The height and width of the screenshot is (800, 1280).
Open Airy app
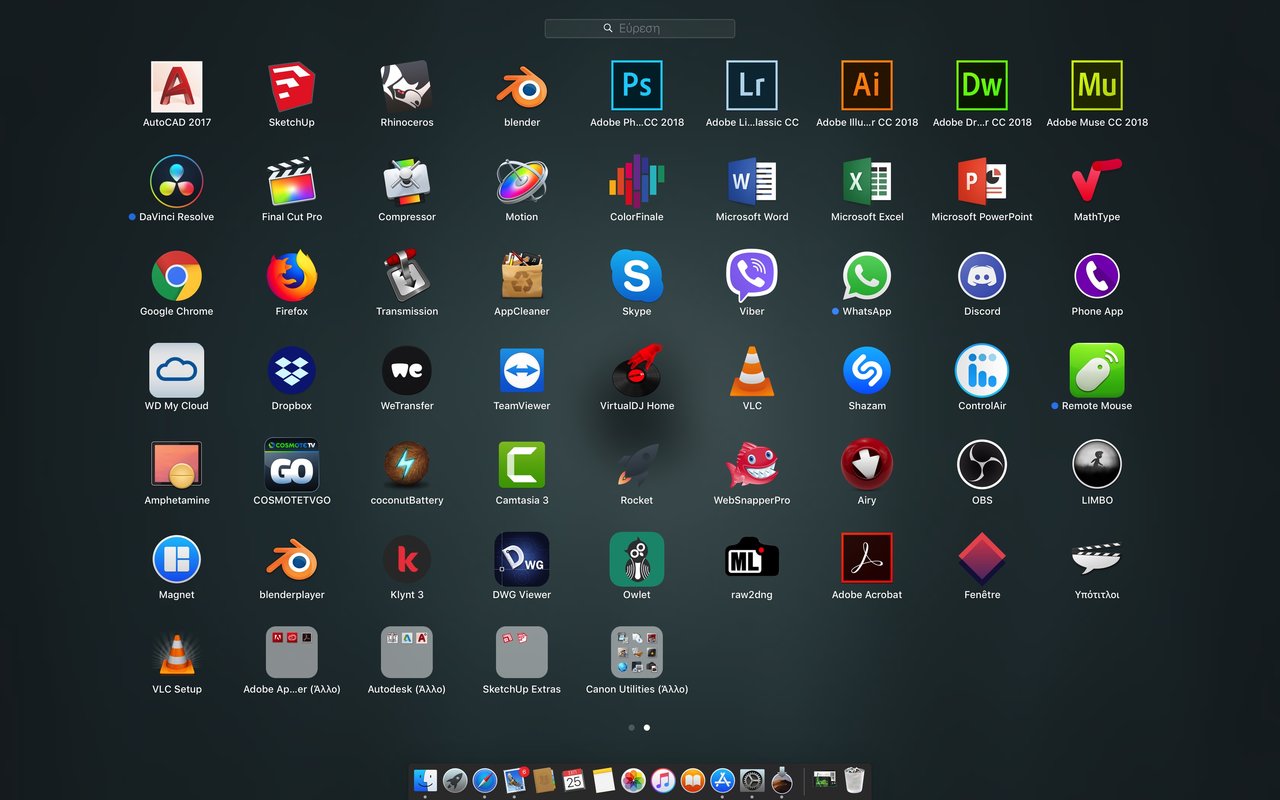pyautogui.click(x=867, y=465)
